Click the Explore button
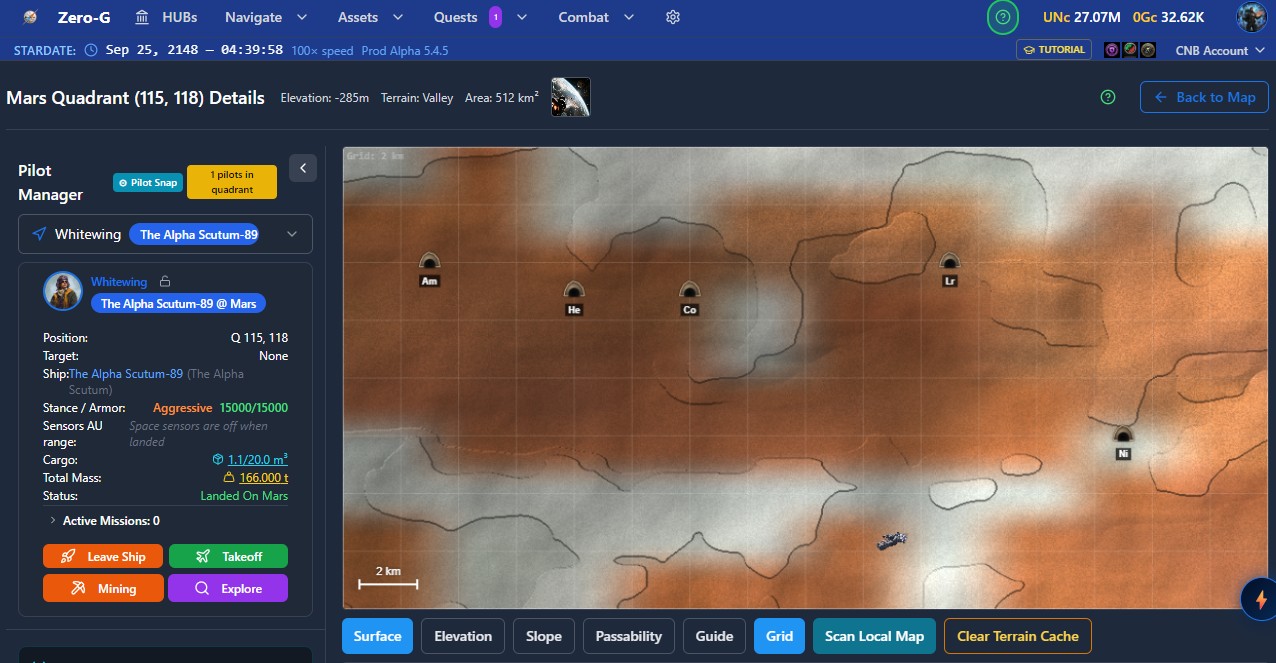The height and width of the screenshot is (663, 1276). [x=228, y=588]
